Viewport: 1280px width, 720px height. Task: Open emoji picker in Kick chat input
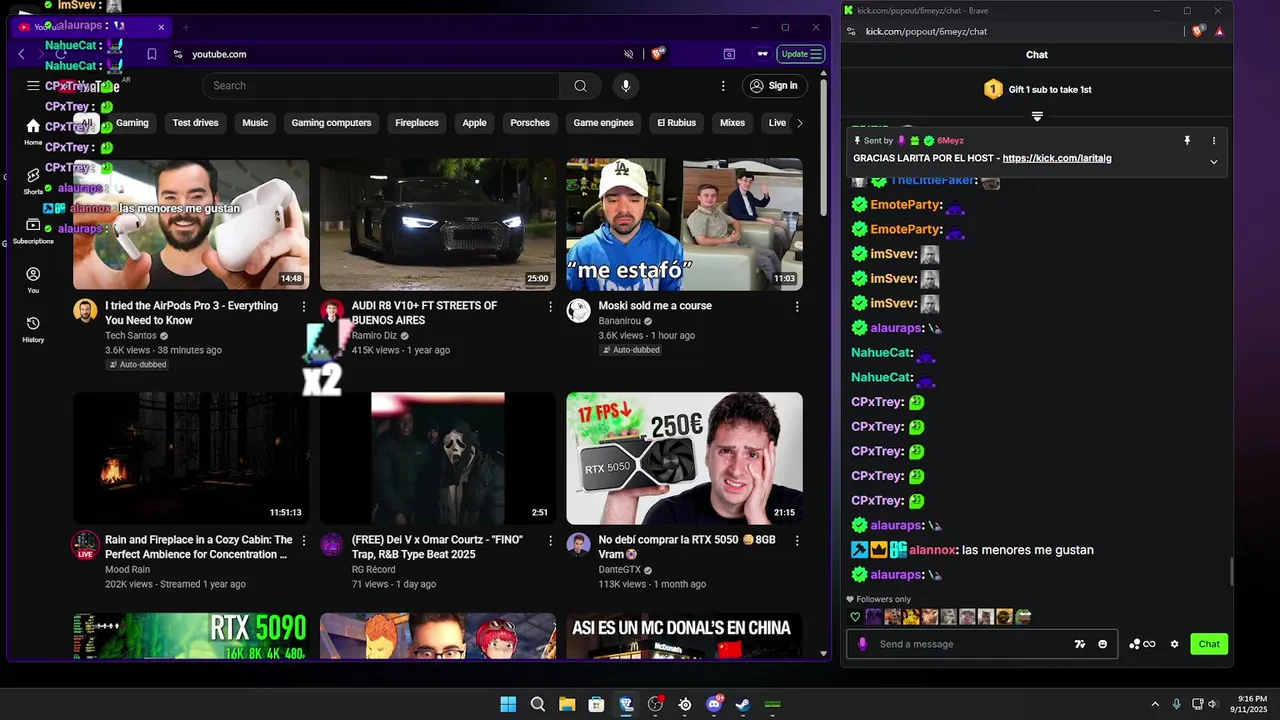(1103, 644)
